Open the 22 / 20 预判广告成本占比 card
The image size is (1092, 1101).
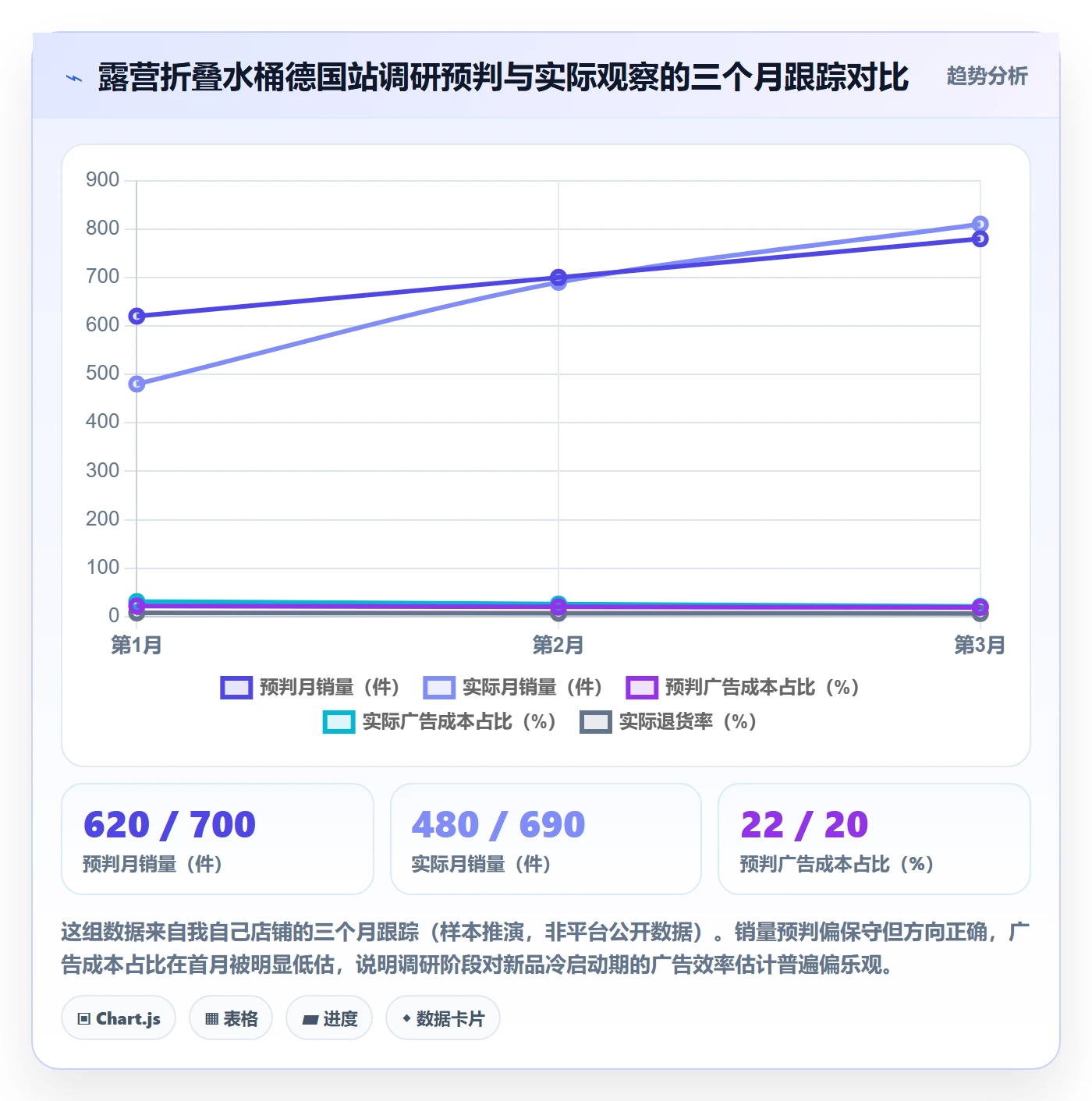tap(874, 839)
